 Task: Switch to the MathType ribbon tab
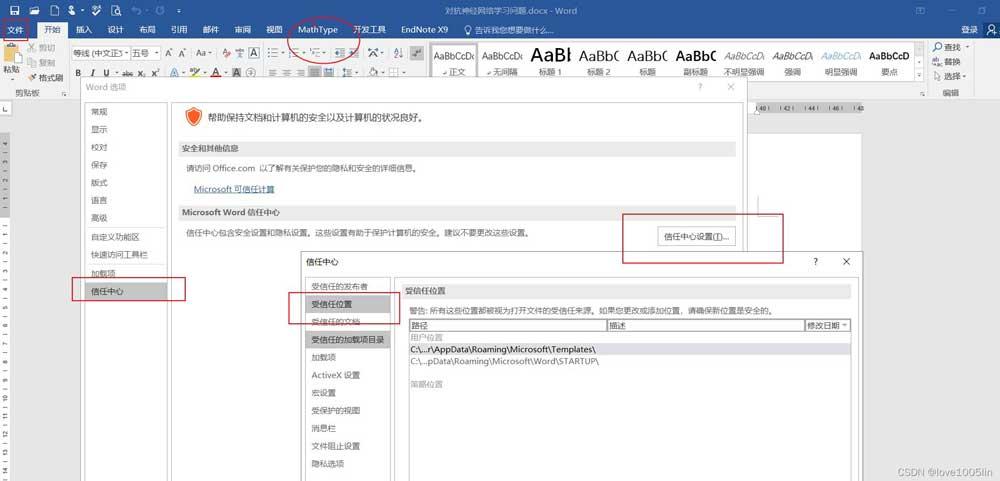click(x=318, y=30)
